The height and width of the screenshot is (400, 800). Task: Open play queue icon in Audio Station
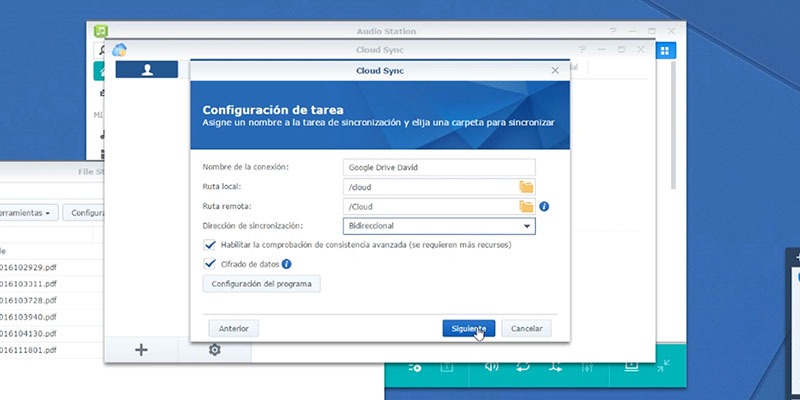[x=415, y=367]
